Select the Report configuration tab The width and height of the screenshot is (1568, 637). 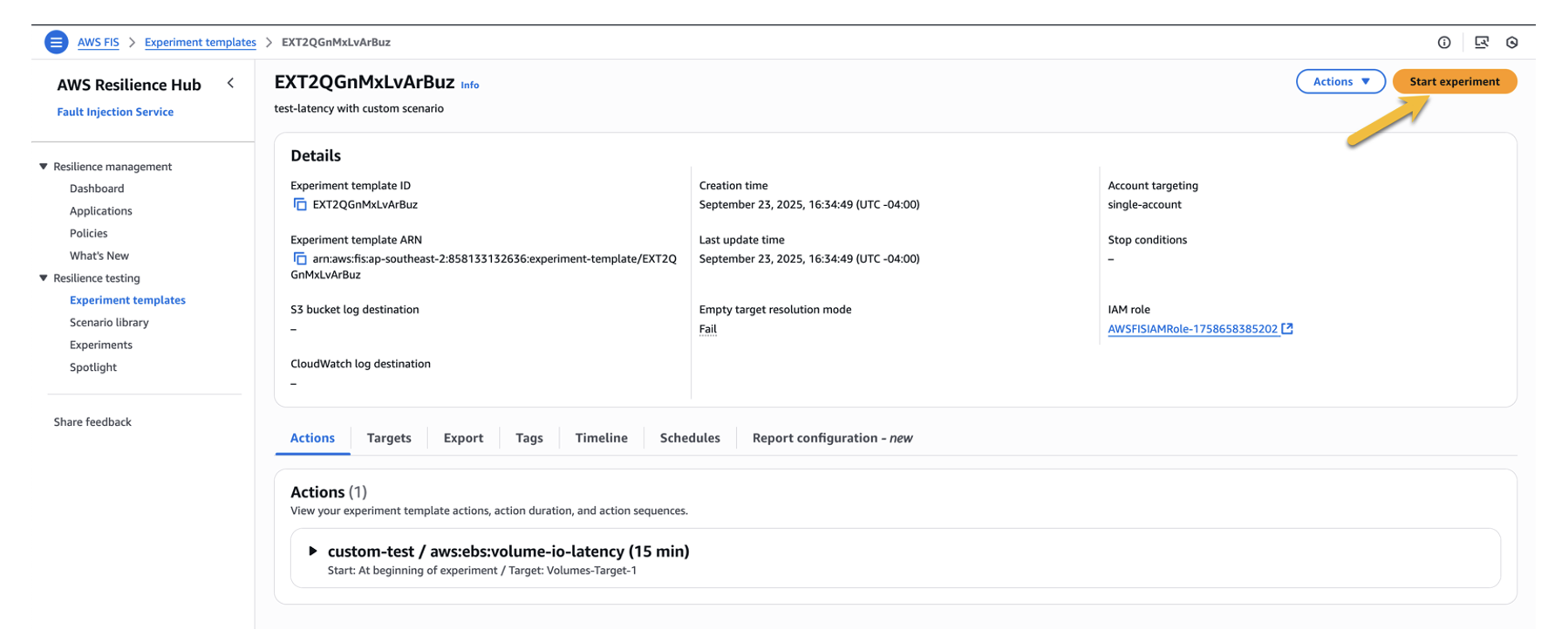click(x=832, y=438)
